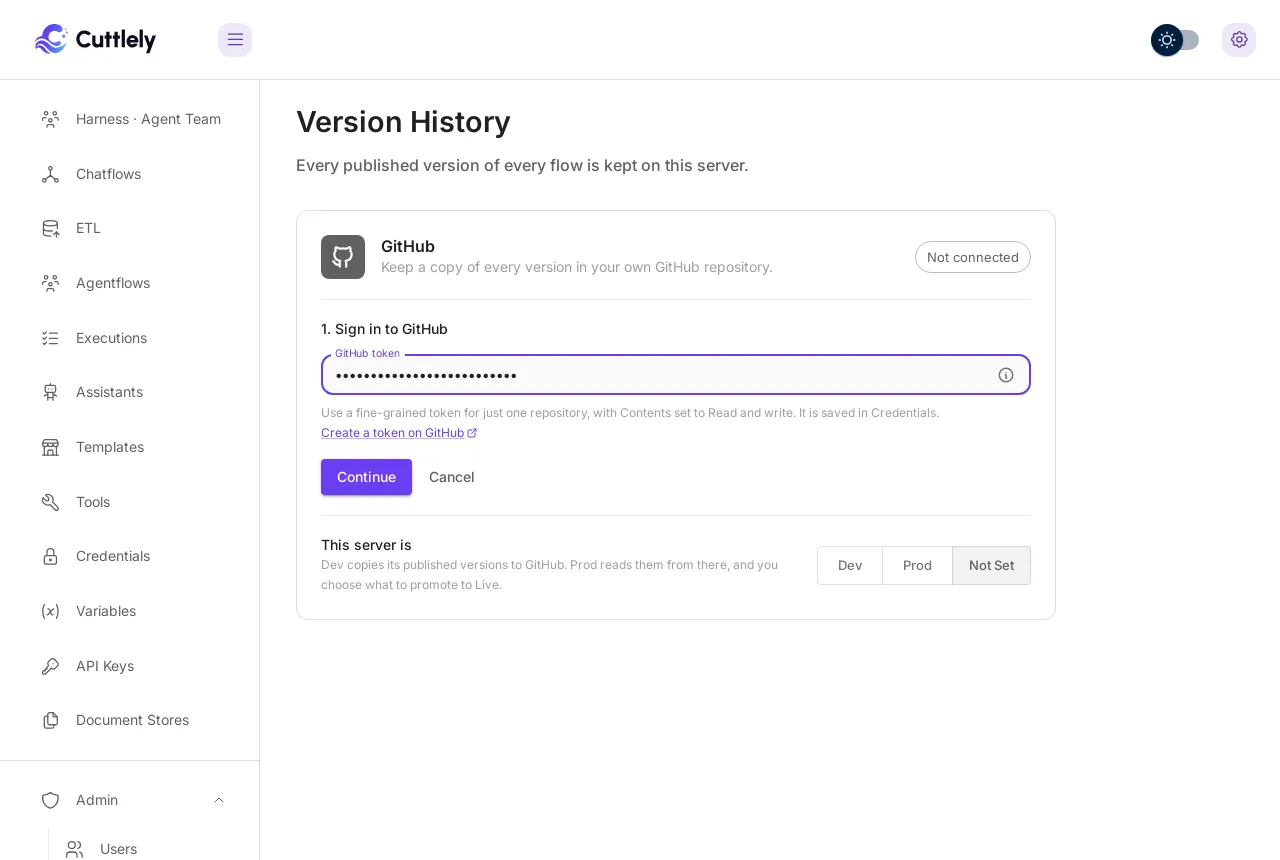
Task: Click the 'This server is' label
Action: pos(366,545)
